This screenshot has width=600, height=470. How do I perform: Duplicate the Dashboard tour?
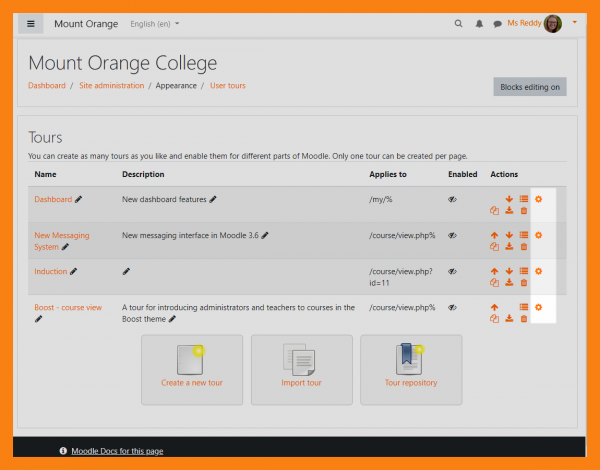pyautogui.click(x=494, y=211)
